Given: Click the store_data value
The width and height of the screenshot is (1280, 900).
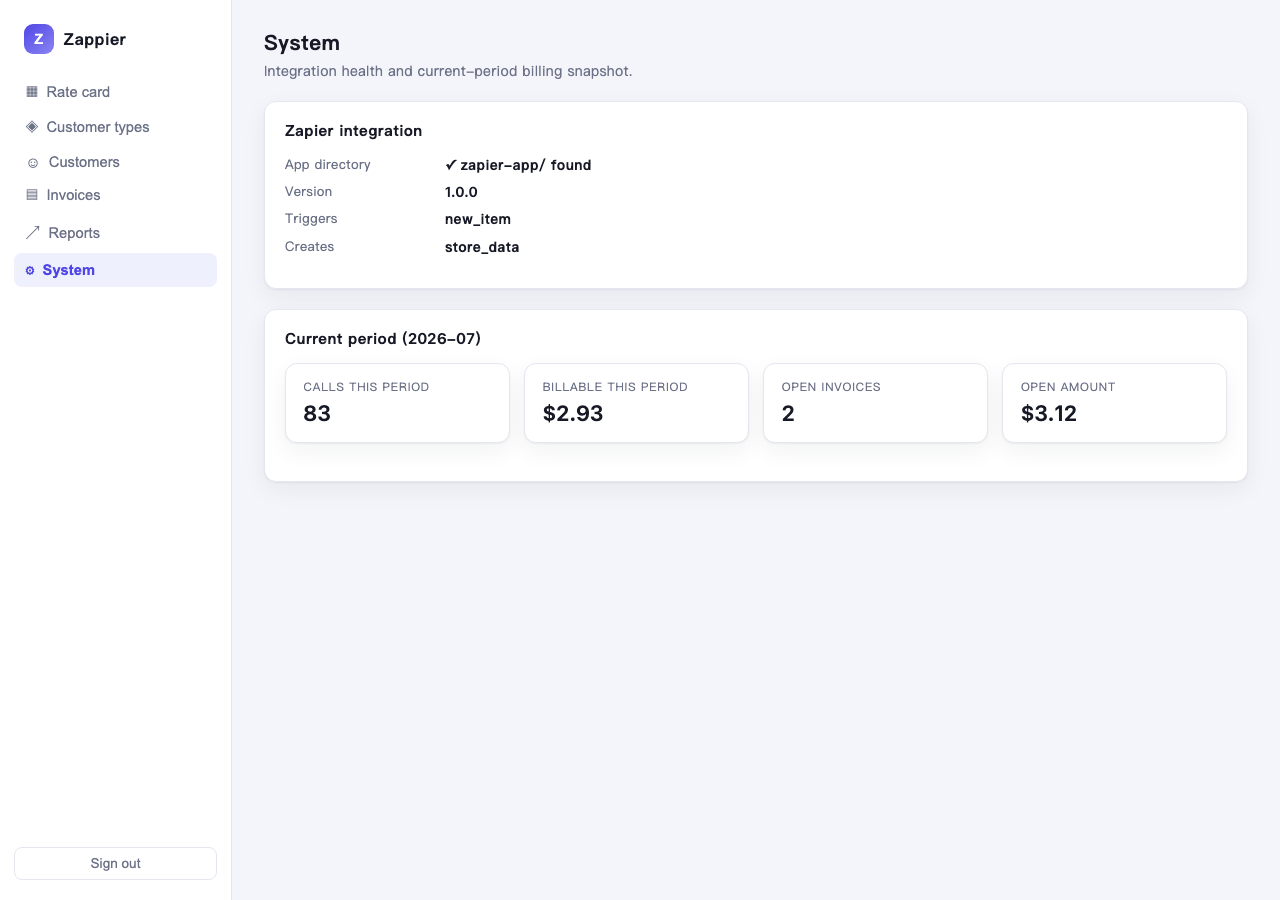Looking at the screenshot, I should 482,247.
